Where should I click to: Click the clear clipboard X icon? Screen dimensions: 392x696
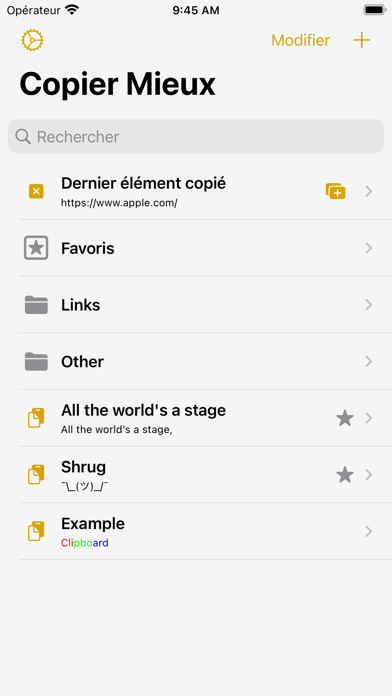point(36,191)
